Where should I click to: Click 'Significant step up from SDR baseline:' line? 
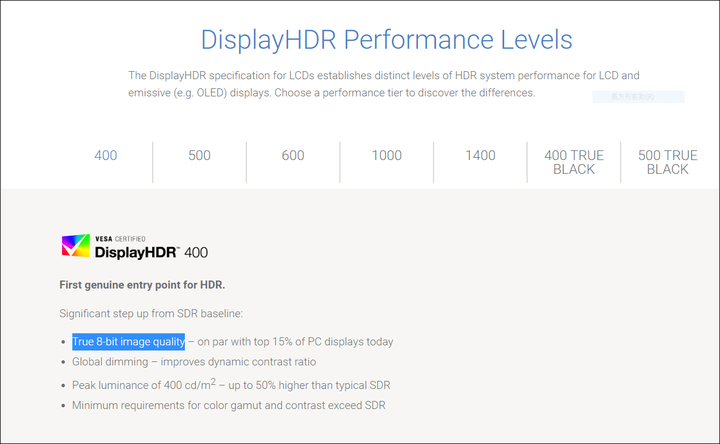(151, 314)
